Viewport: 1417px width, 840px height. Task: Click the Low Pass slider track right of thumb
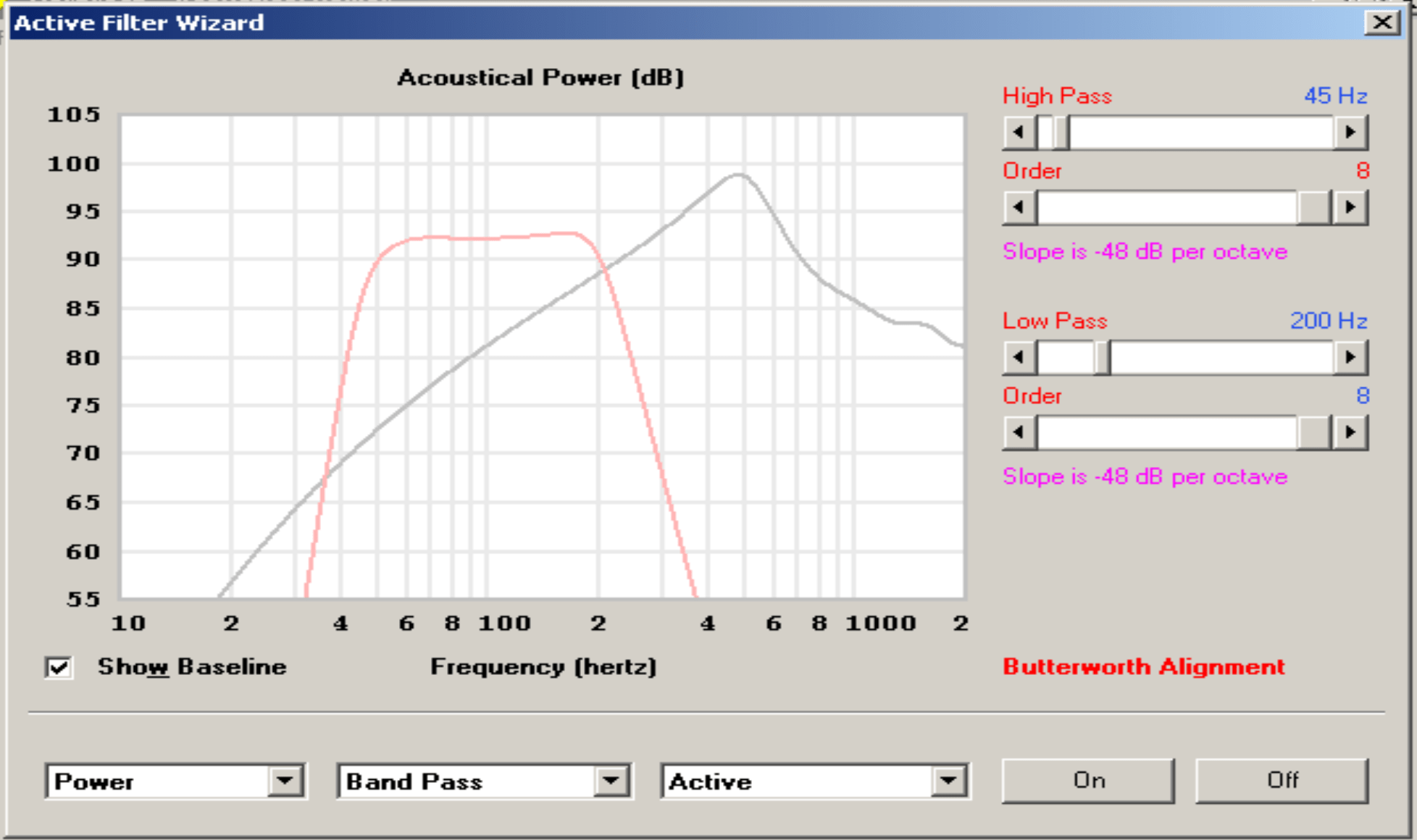click(x=1223, y=358)
